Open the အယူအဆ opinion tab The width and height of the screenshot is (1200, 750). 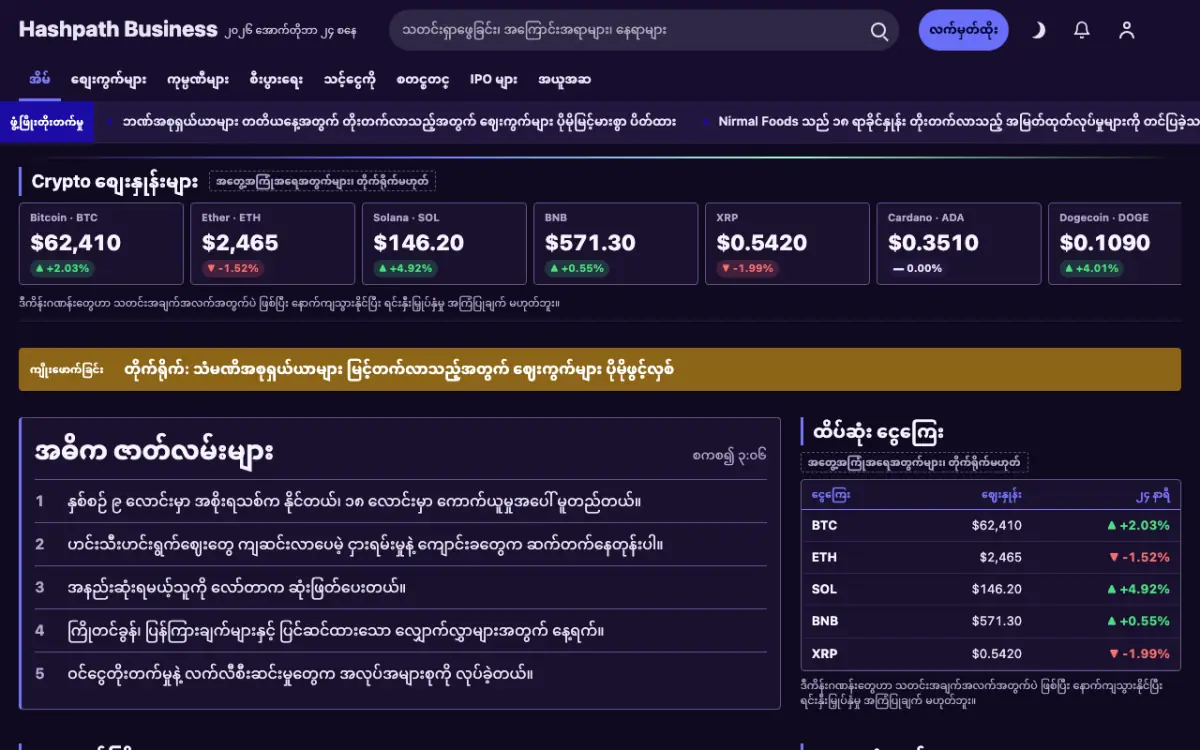click(564, 80)
